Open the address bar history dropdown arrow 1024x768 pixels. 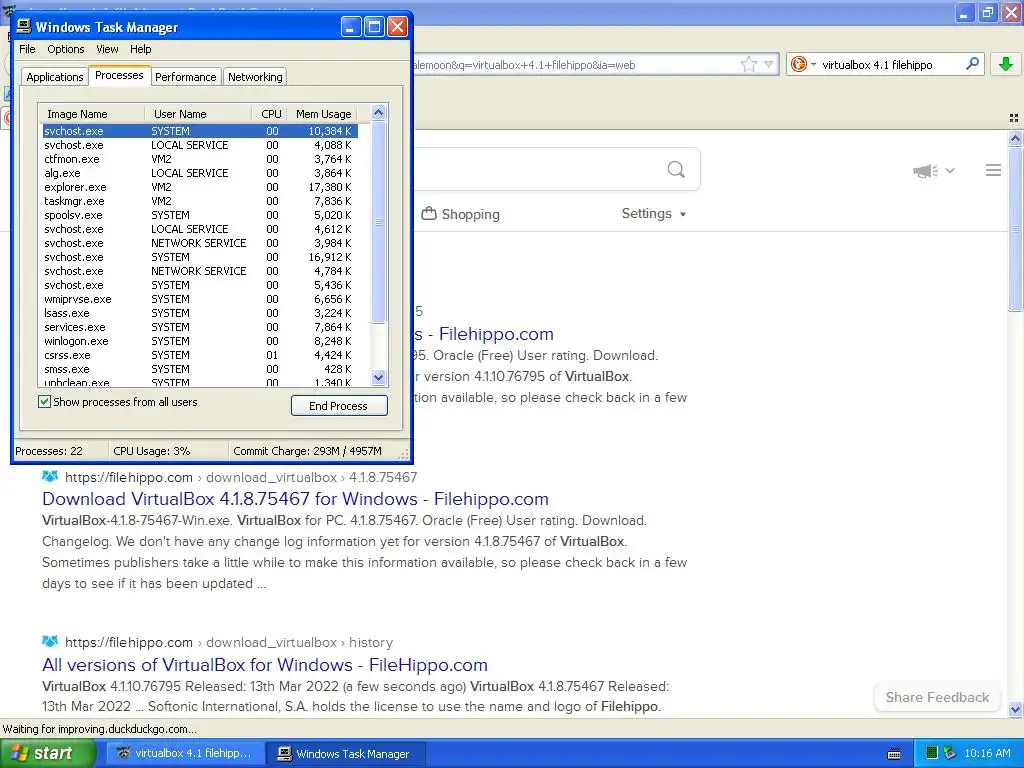pyautogui.click(x=769, y=65)
